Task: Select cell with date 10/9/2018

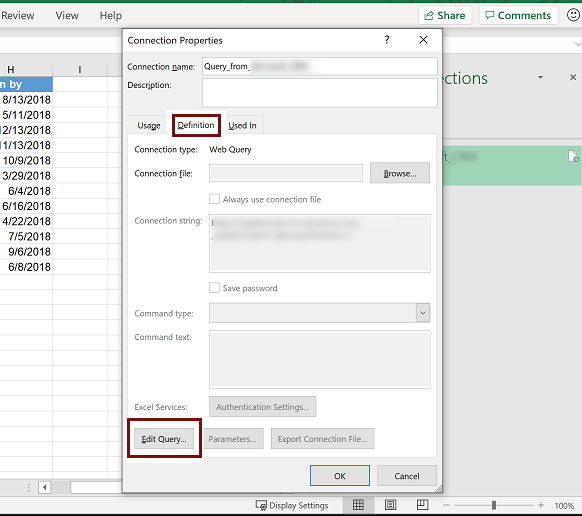Action: tap(26, 160)
